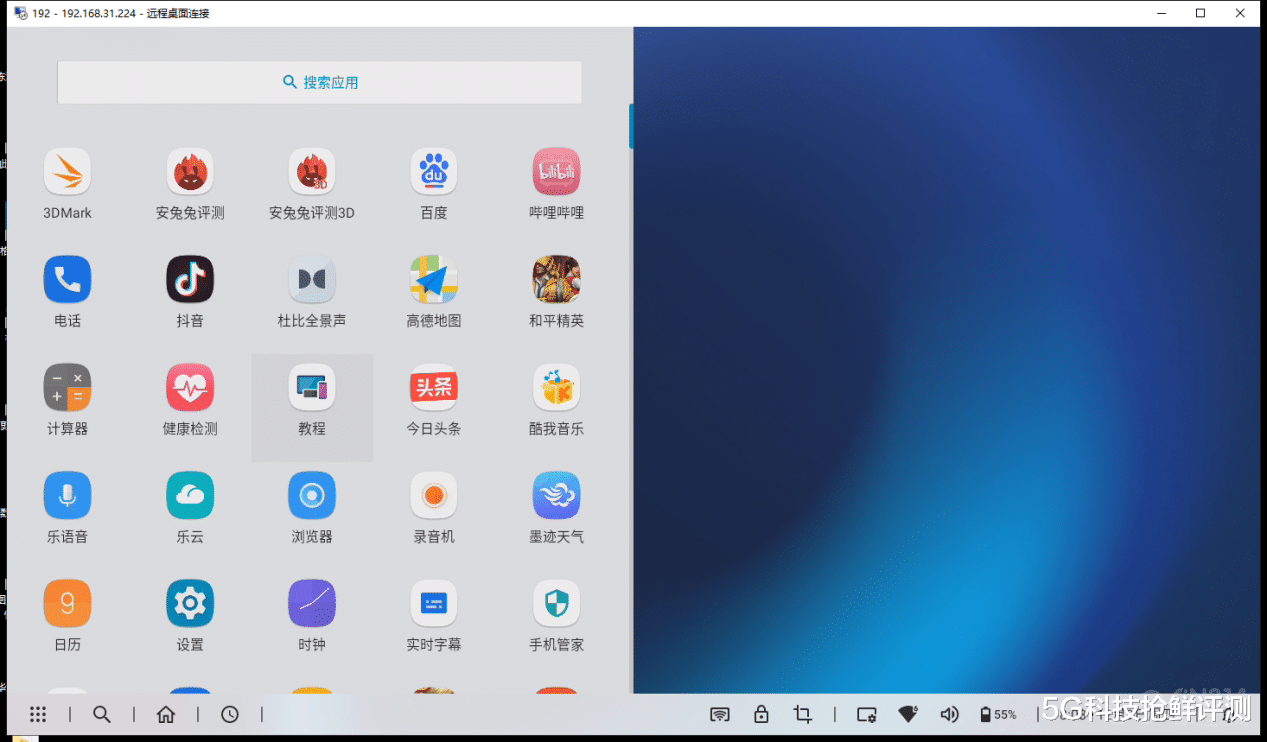This screenshot has width=1267, height=742.
Task: Toggle the rotation lock padlock icon
Action: tap(761, 714)
